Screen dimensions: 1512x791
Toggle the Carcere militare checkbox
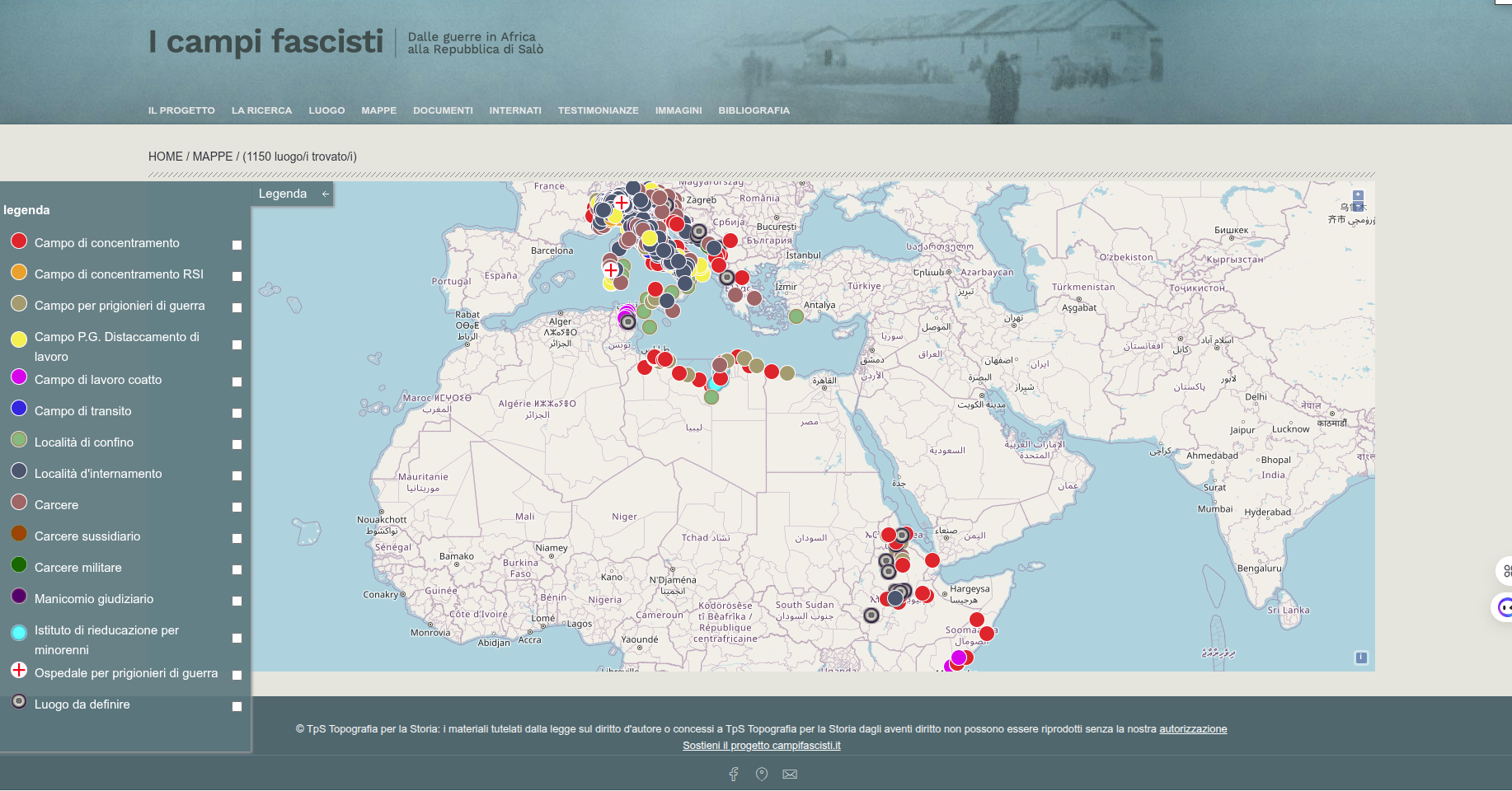[x=237, y=569]
